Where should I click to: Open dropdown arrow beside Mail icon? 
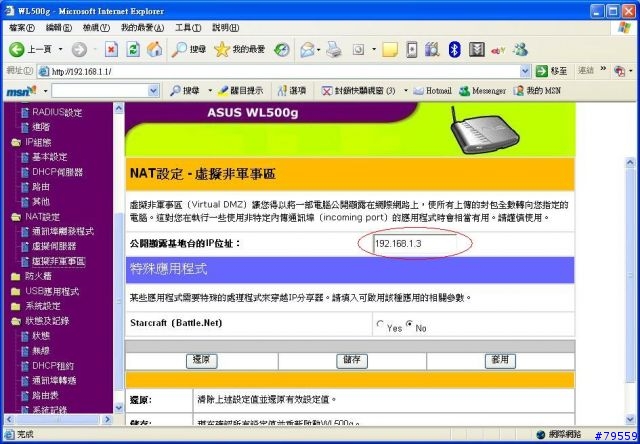tap(318, 50)
